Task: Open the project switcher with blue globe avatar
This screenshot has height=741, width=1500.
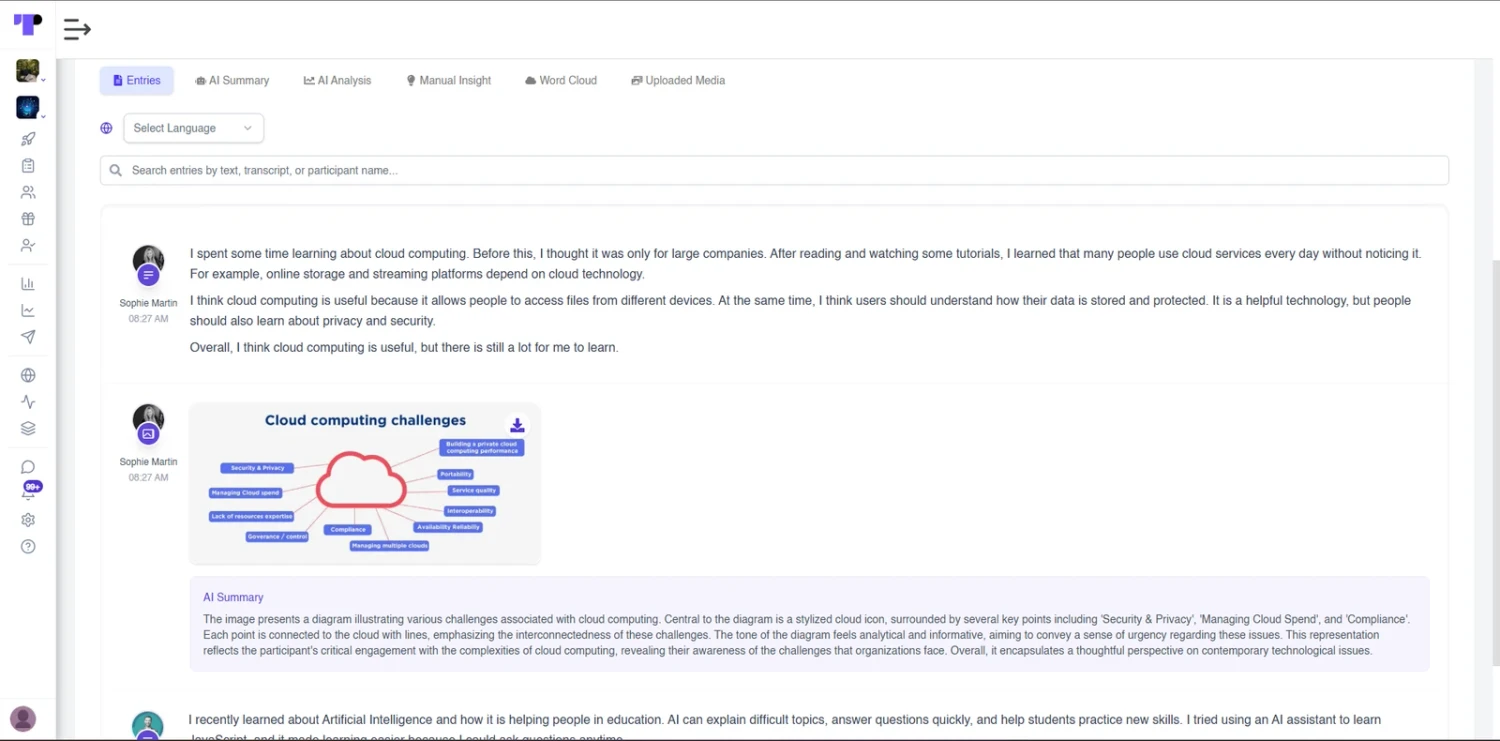Action: click(x=28, y=107)
